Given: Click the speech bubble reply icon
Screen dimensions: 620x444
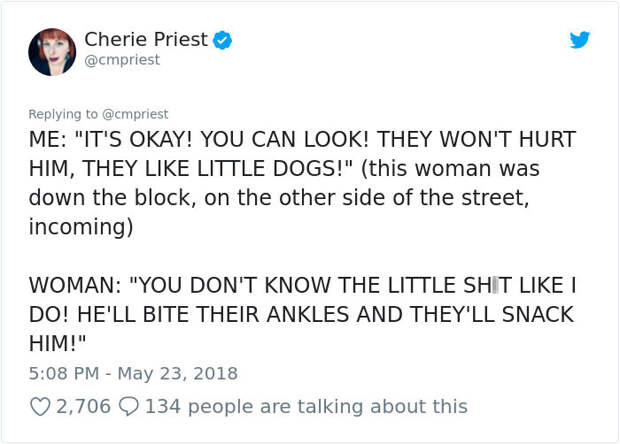Looking at the screenshot, I should coord(129,406).
